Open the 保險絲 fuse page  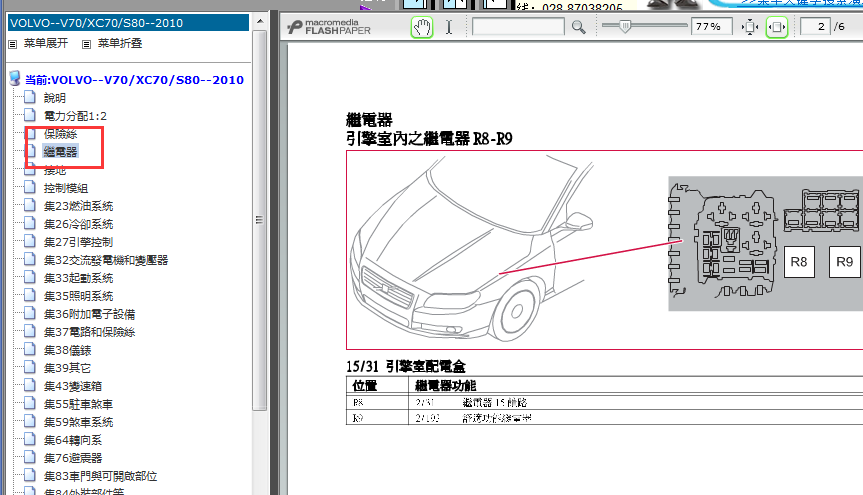[61, 134]
